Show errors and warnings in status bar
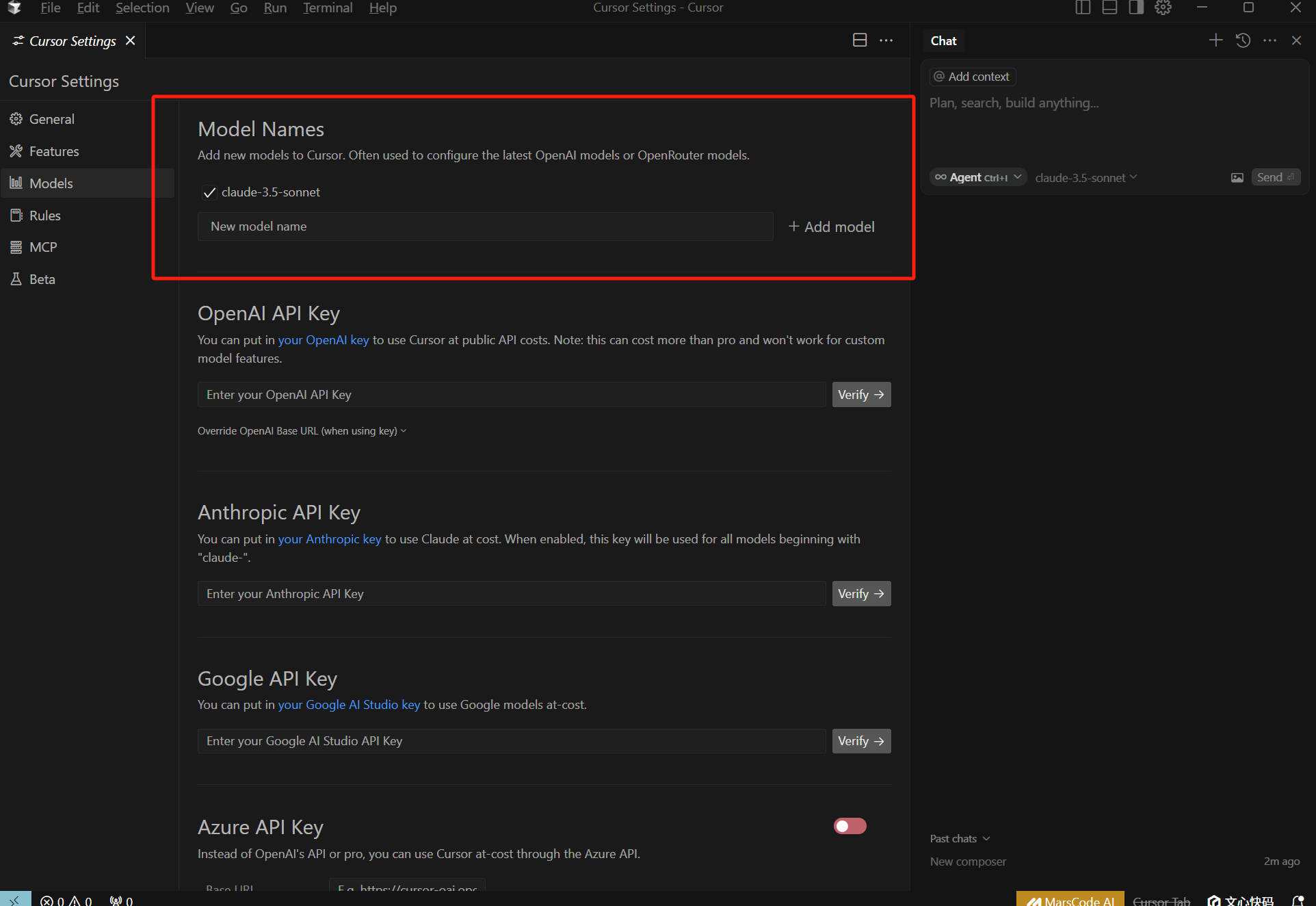 (x=66, y=901)
